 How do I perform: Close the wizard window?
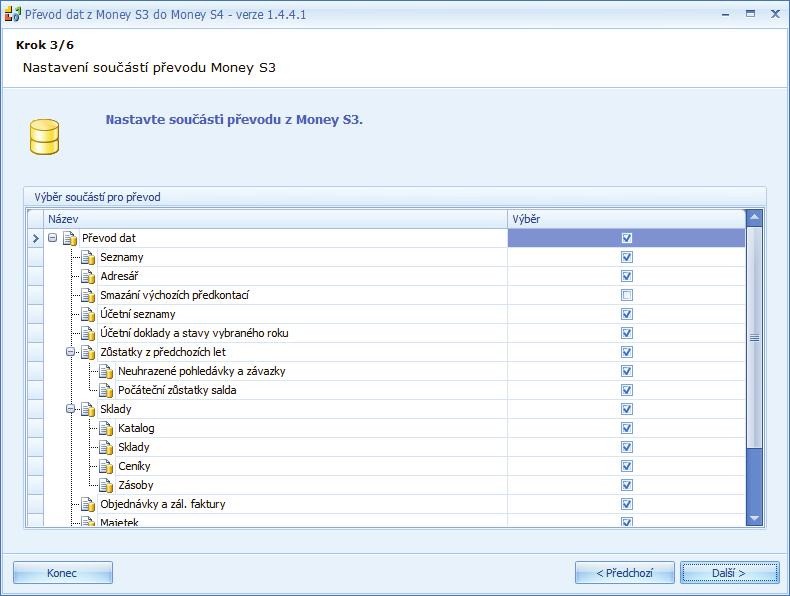775,14
